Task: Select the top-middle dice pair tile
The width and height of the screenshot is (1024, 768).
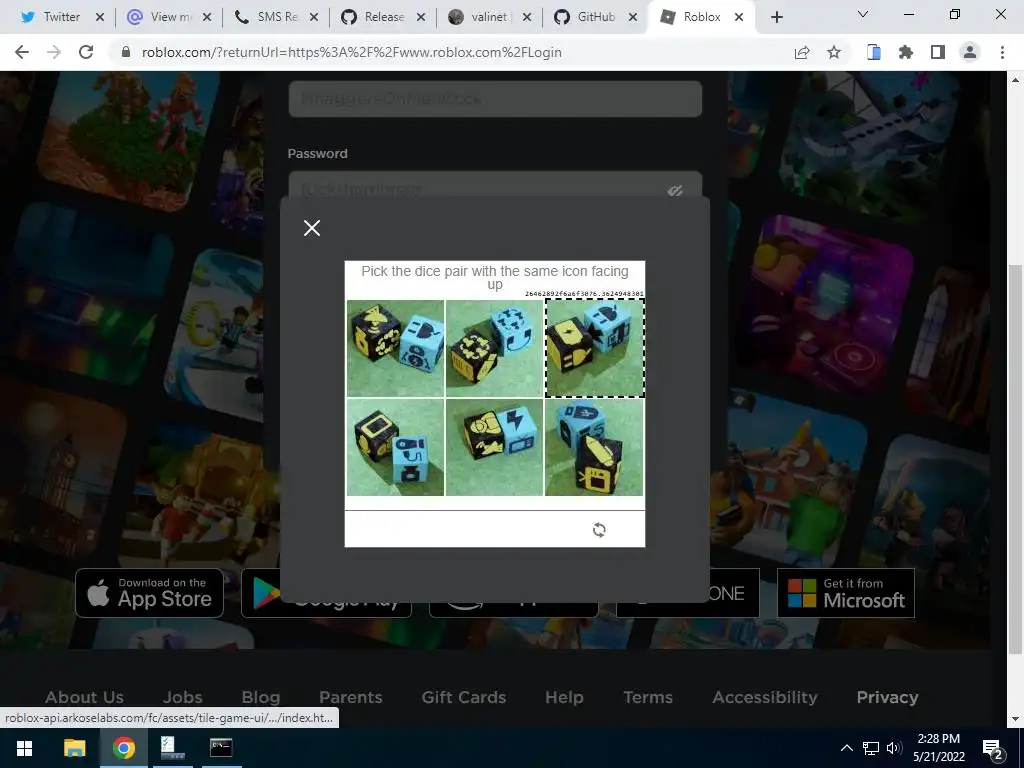Action: pos(494,348)
